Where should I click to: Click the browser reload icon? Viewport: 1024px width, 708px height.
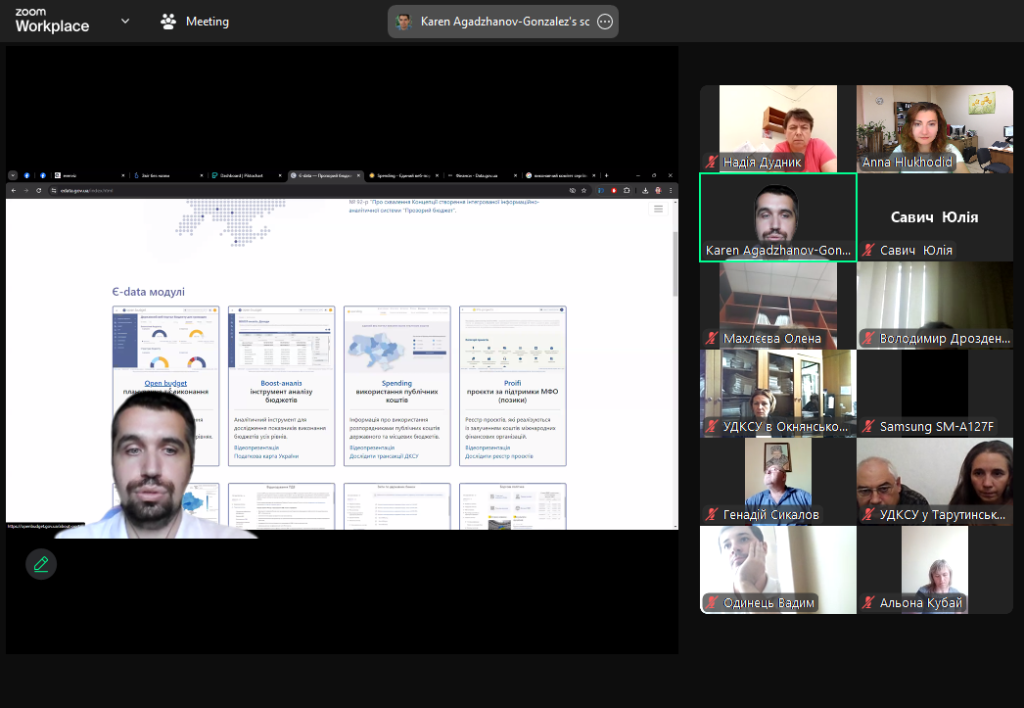pyautogui.click(x=39, y=190)
